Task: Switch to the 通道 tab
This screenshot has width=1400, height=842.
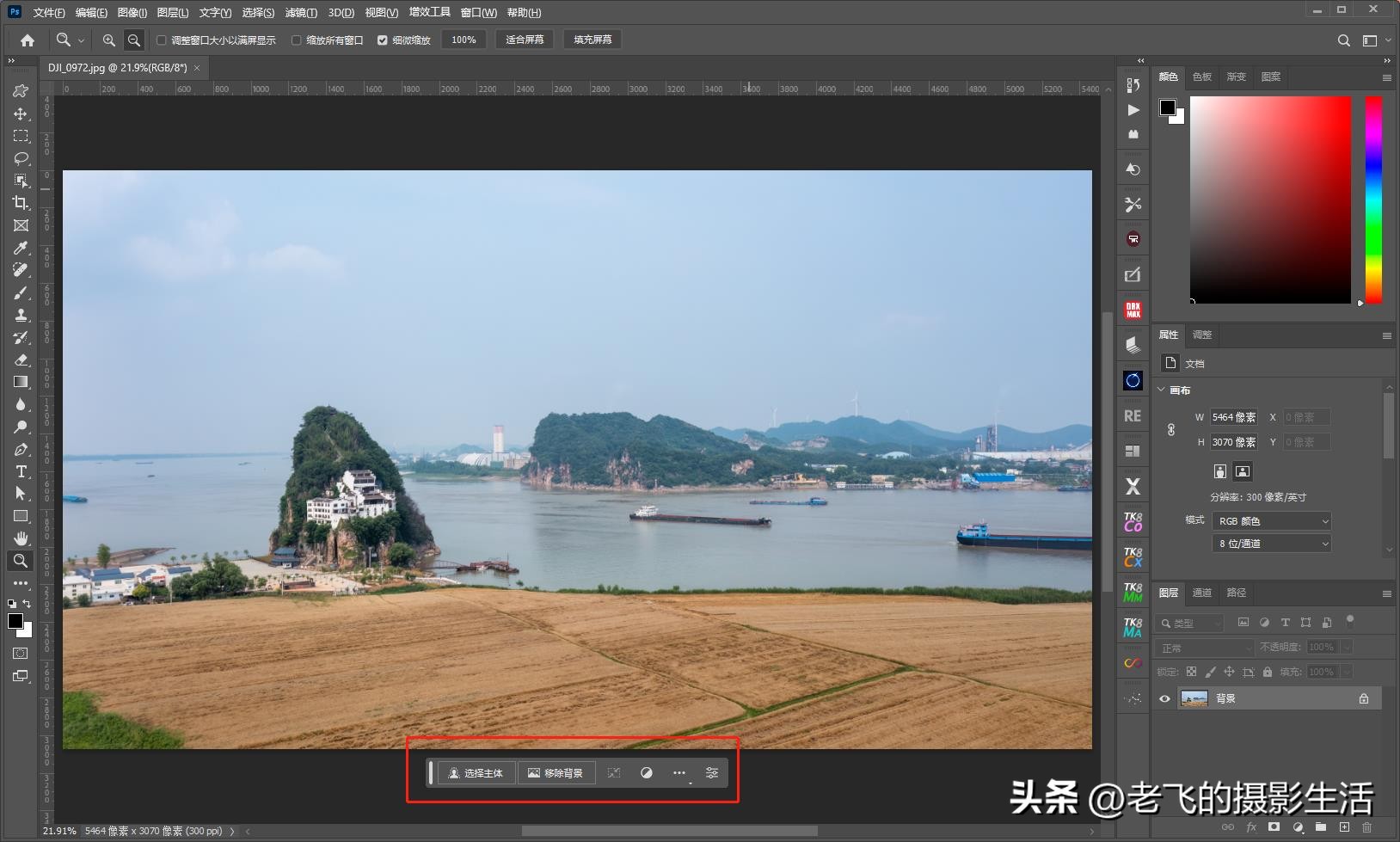Action: (1204, 593)
